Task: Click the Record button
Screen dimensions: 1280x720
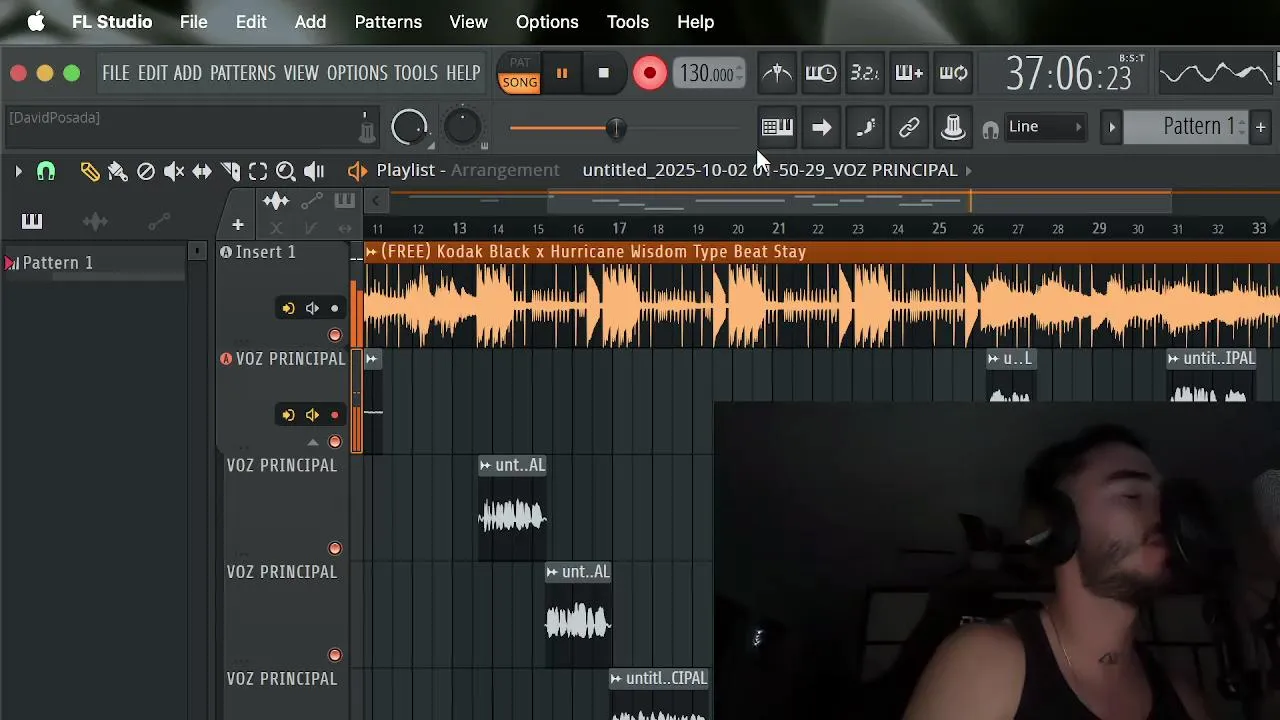Action: coord(650,73)
